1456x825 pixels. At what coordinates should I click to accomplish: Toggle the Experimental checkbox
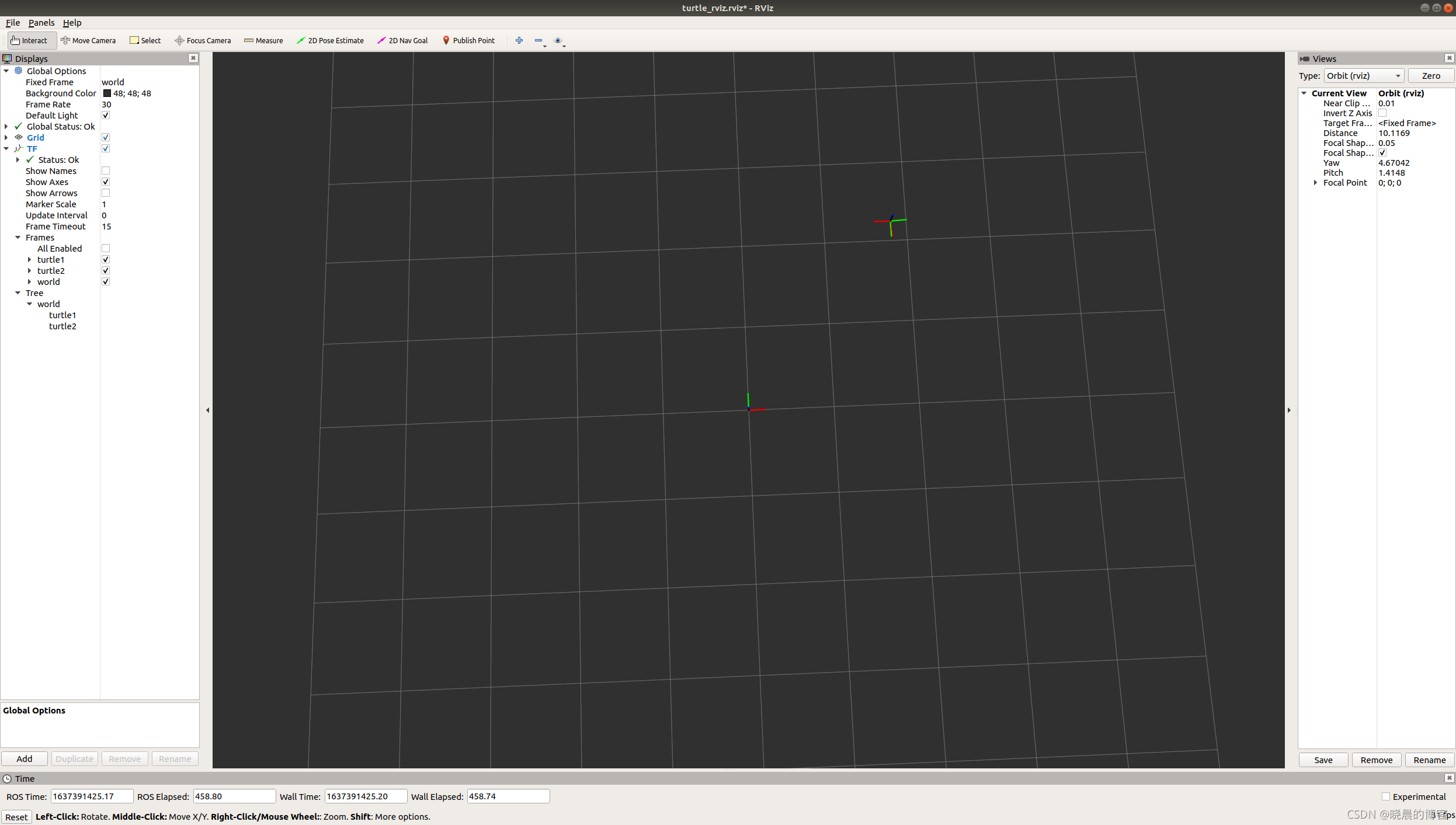[1385, 796]
